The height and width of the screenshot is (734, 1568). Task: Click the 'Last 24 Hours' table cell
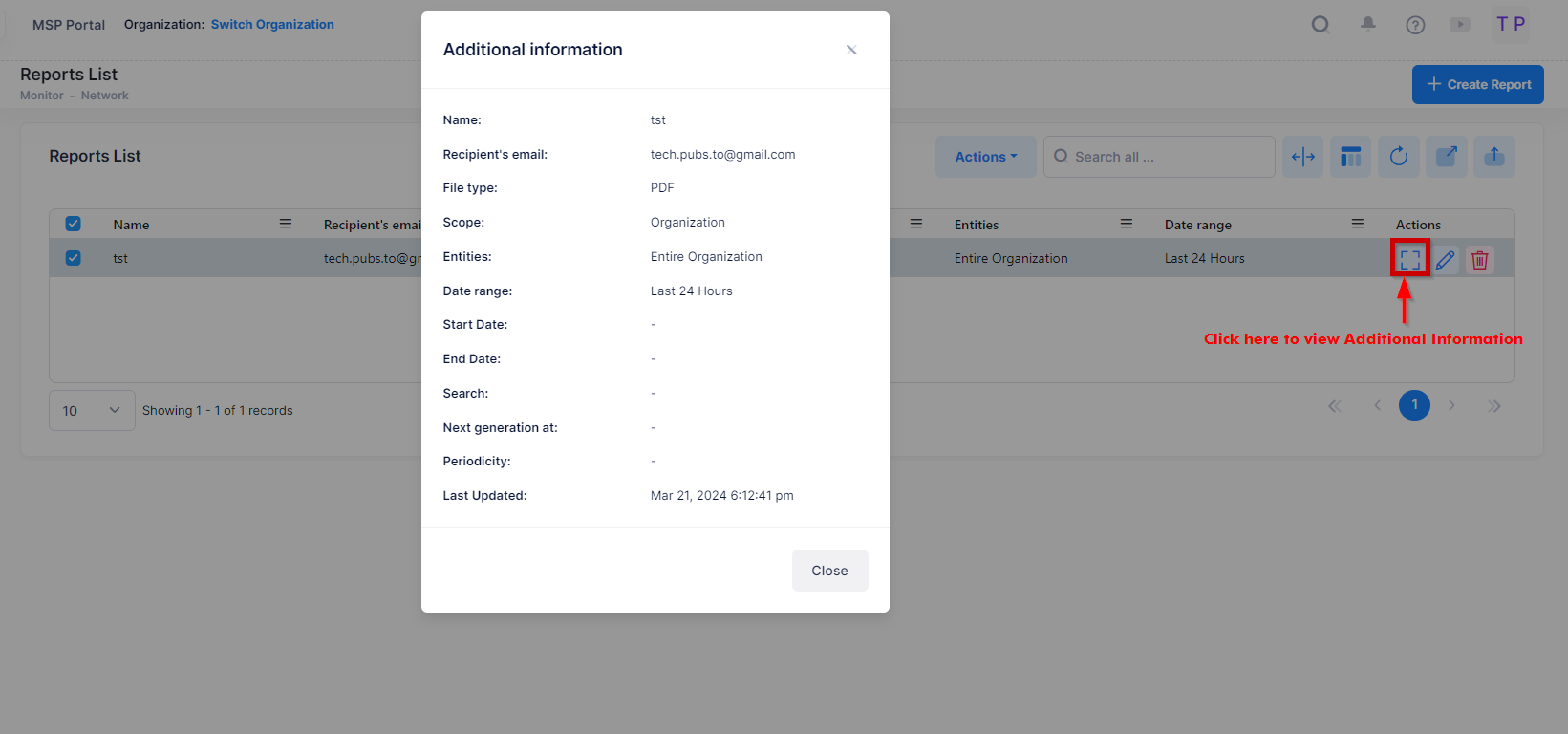(x=1205, y=258)
